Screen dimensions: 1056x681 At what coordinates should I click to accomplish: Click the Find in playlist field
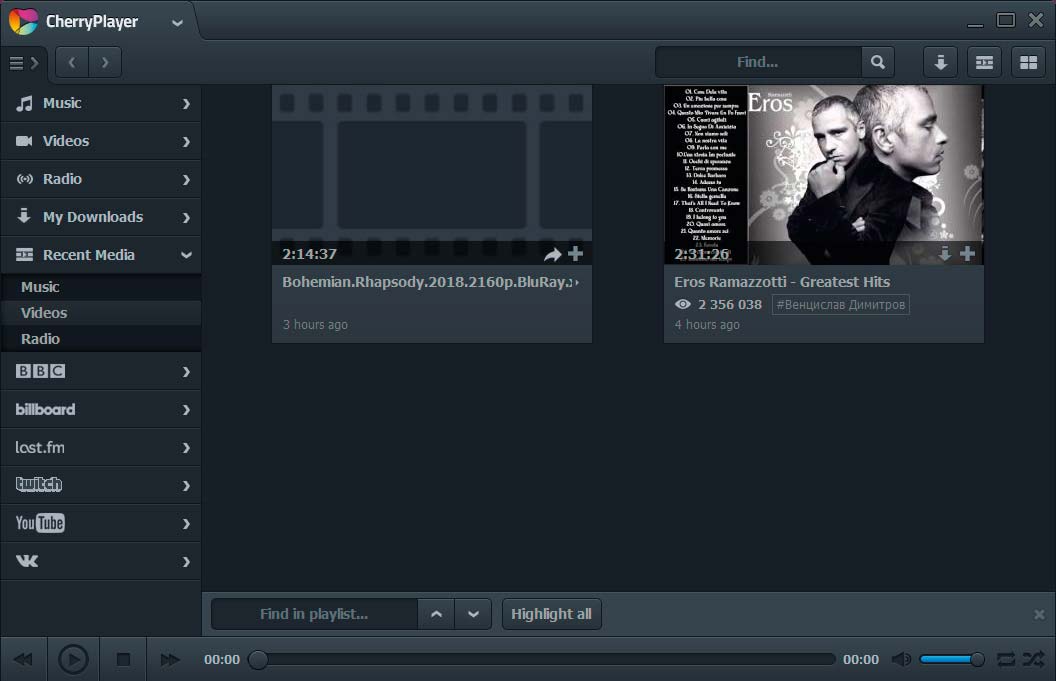click(x=315, y=614)
